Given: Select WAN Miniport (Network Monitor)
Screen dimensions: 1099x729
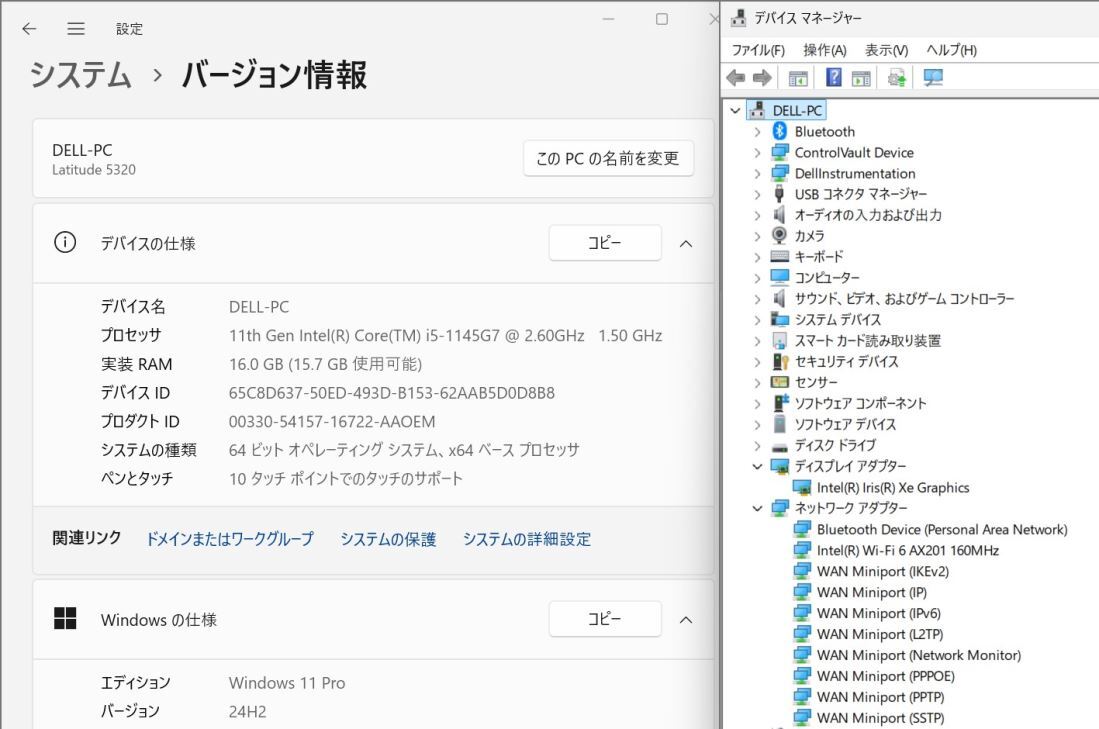Looking at the screenshot, I should (919, 655).
